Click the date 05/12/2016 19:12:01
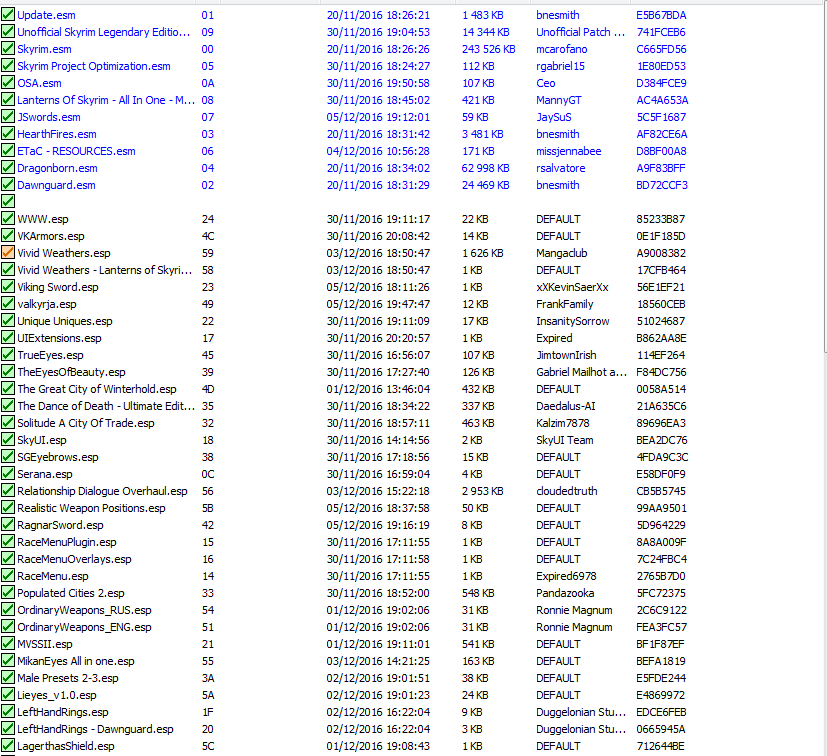Image resolution: width=827 pixels, height=756 pixels. click(x=378, y=117)
